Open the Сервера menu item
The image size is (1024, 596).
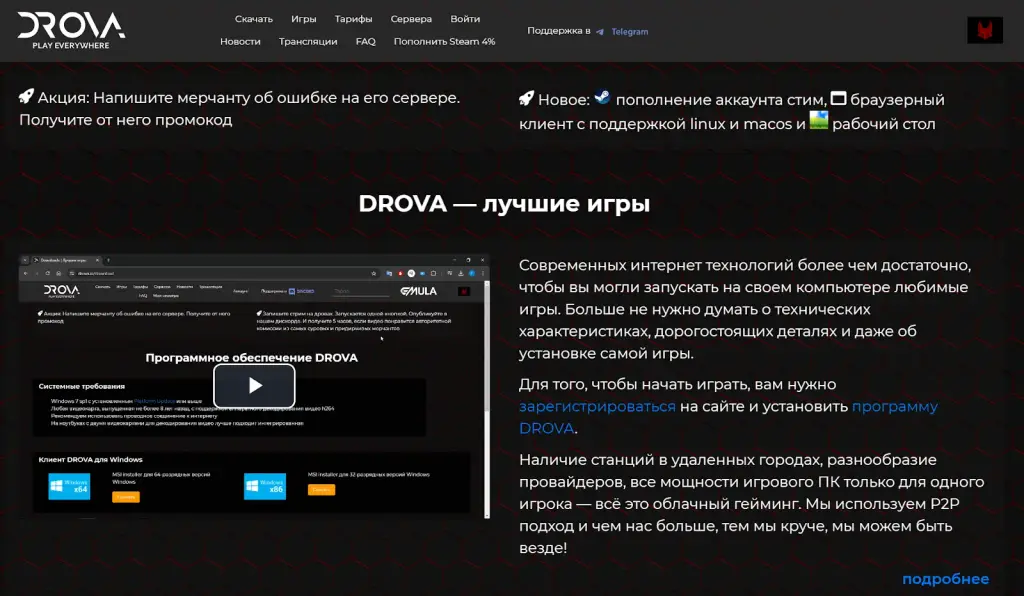[411, 19]
